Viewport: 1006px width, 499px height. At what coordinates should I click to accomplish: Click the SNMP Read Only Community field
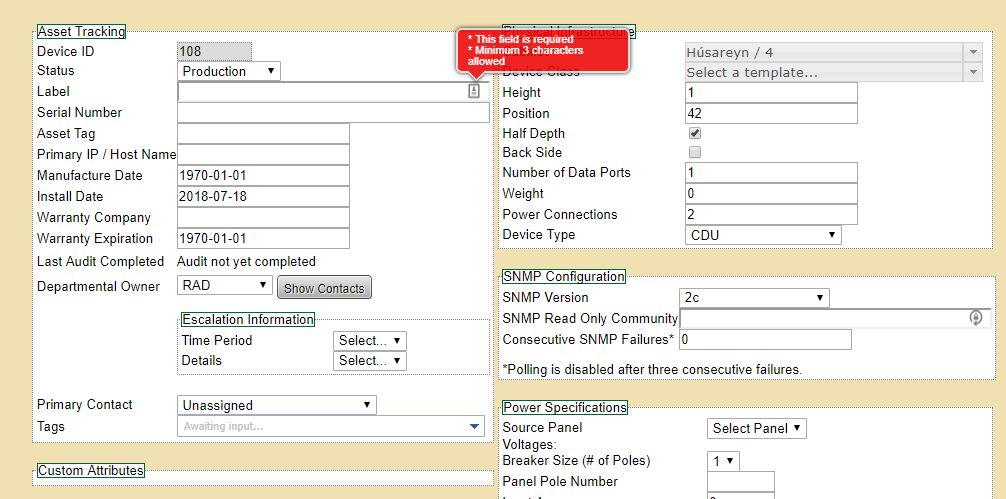(836, 318)
